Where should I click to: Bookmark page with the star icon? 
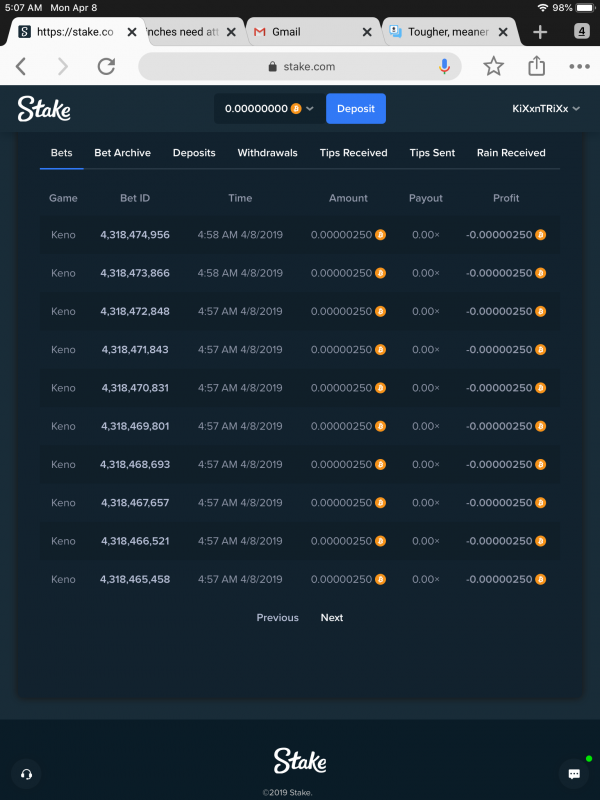pyautogui.click(x=493, y=66)
